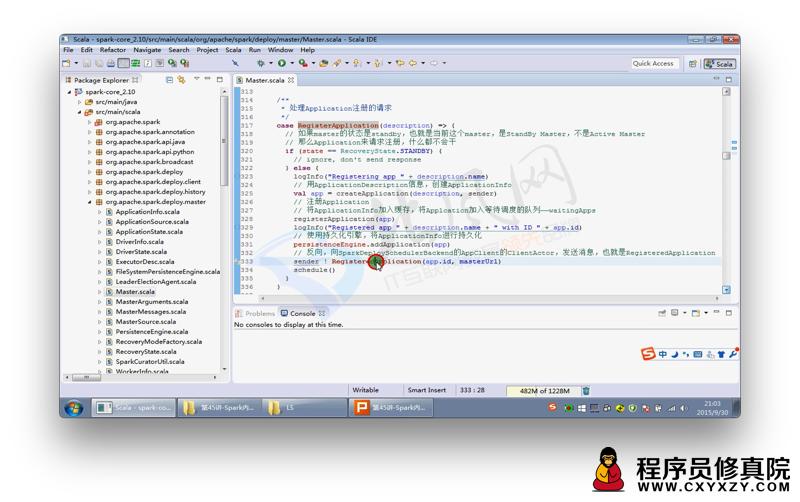The height and width of the screenshot is (502, 800).
Task: Click the green Run button icon
Action: tap(282, 63)
